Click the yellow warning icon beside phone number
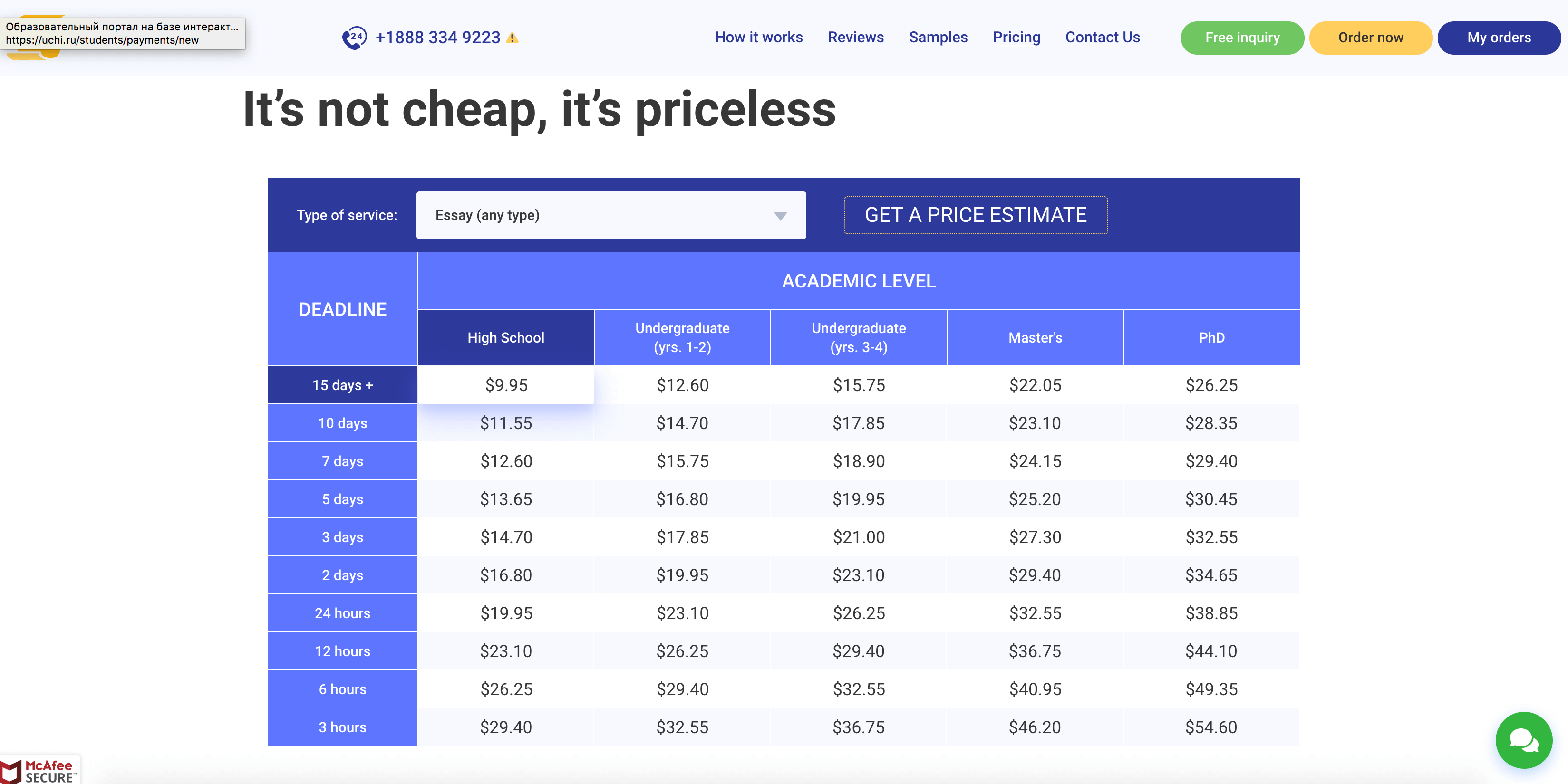Screen dimensions: 1568x784 coord(513,38)
